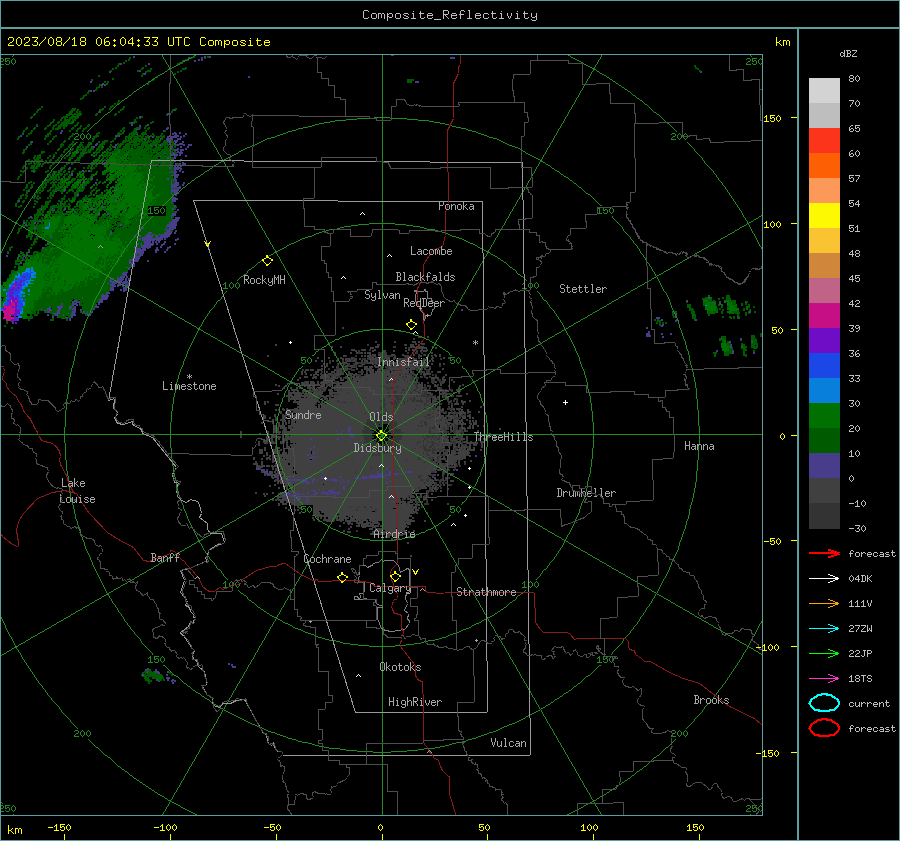
Task: Click the Sundre label
Action: click(303, 414)
